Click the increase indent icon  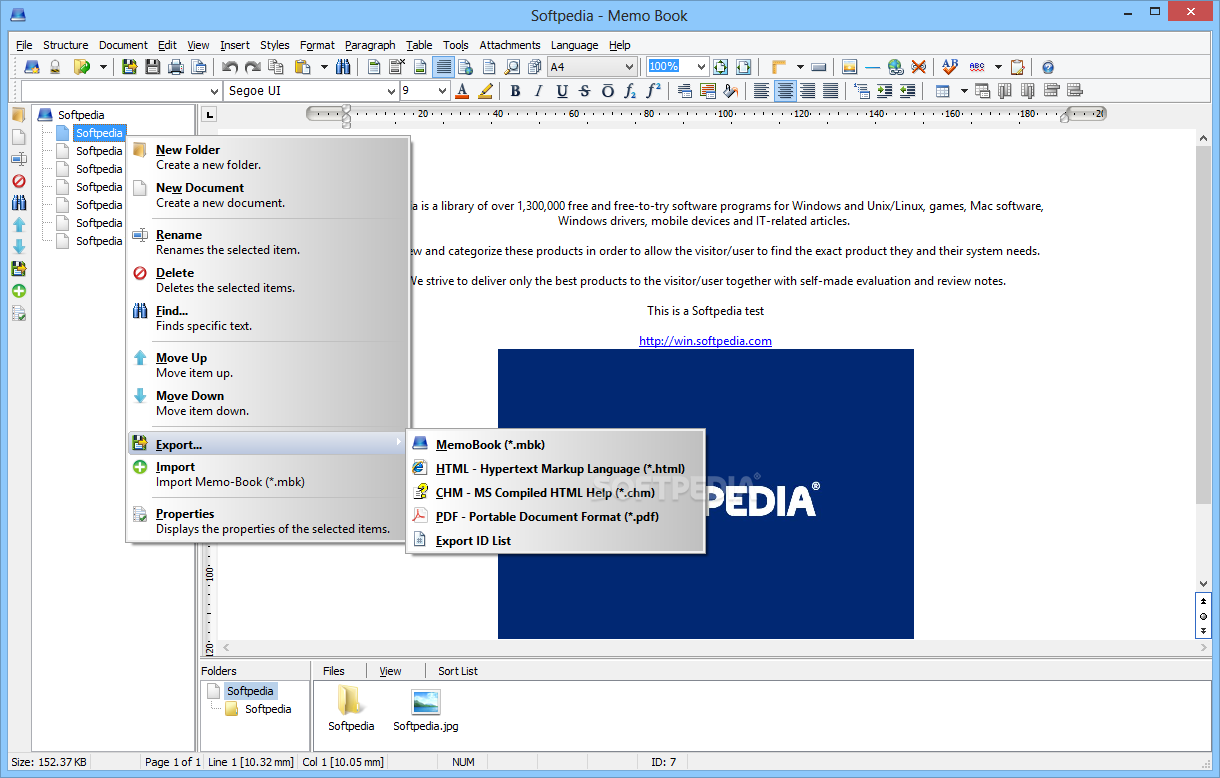pos(884,91)
